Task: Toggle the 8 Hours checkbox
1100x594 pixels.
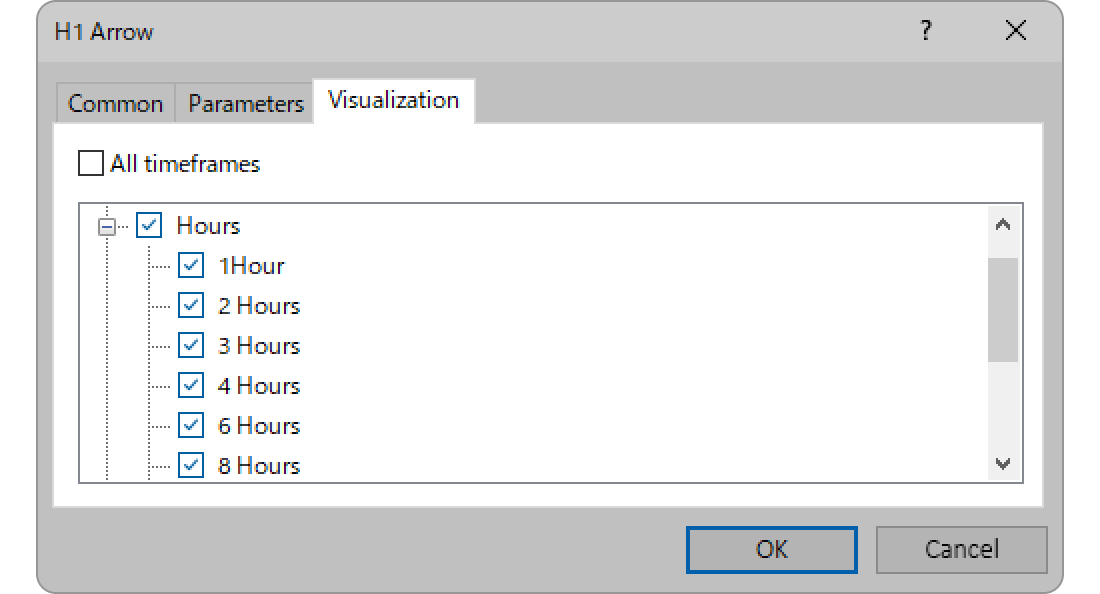Action: point(191,465)
